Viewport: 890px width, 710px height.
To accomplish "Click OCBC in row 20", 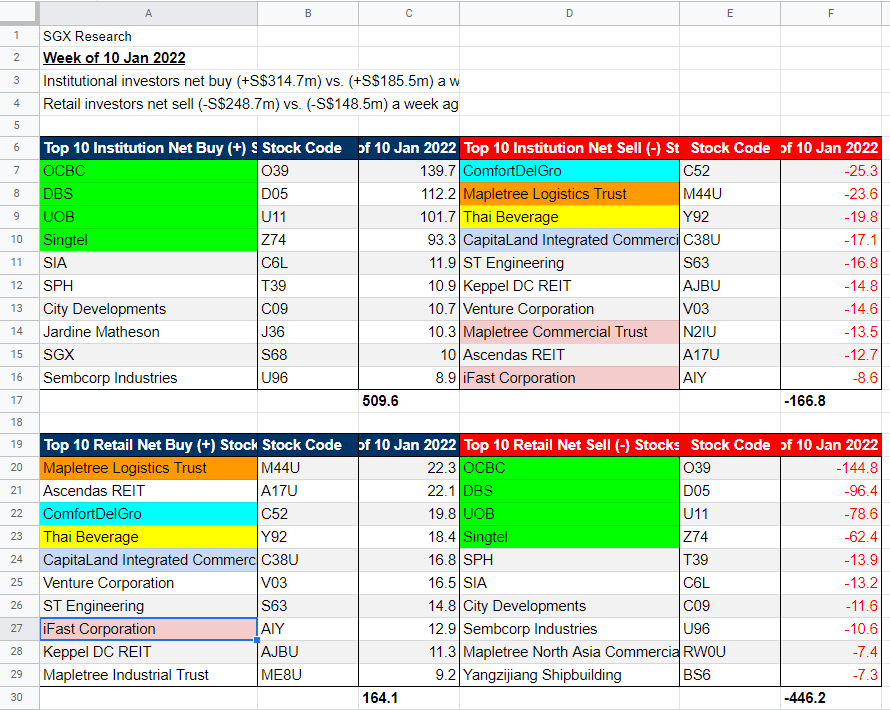I will pos(569,468).
